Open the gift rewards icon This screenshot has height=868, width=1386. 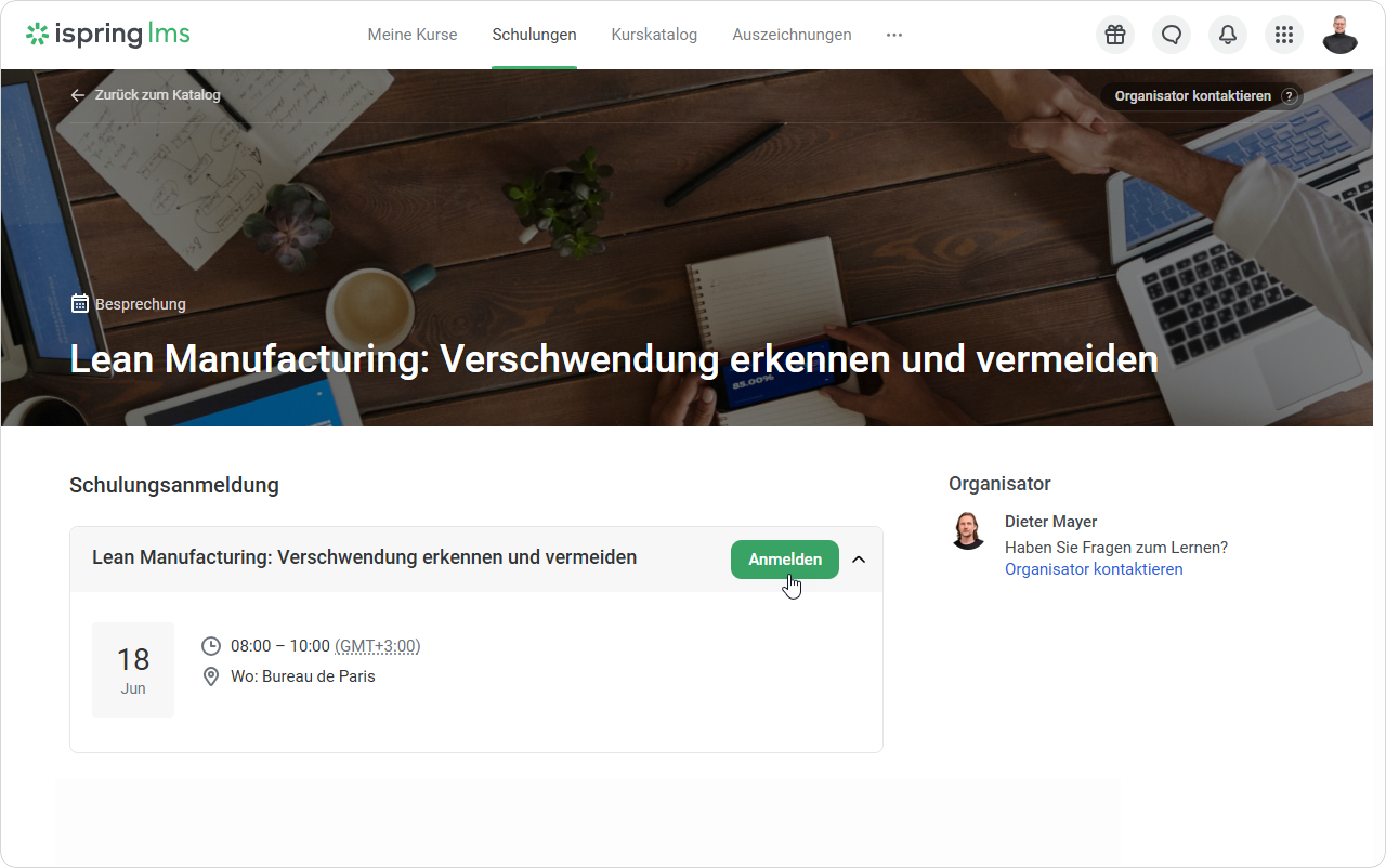click(1115, 35)
